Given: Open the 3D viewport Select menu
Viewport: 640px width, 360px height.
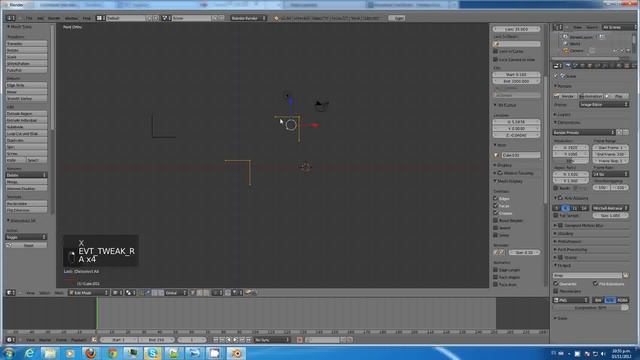Looking at the screenshot, I should [44, 293].
